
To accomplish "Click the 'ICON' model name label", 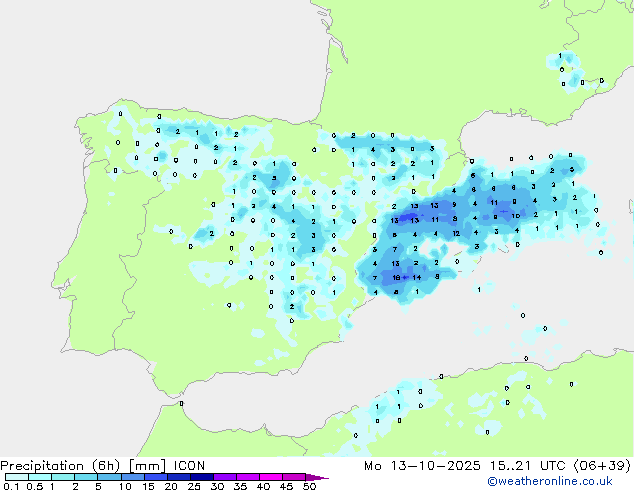I will pos(189,466).
